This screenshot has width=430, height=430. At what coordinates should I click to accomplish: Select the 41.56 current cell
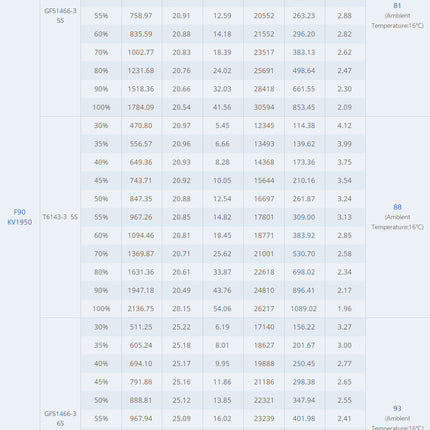click(x=222, y=107)
